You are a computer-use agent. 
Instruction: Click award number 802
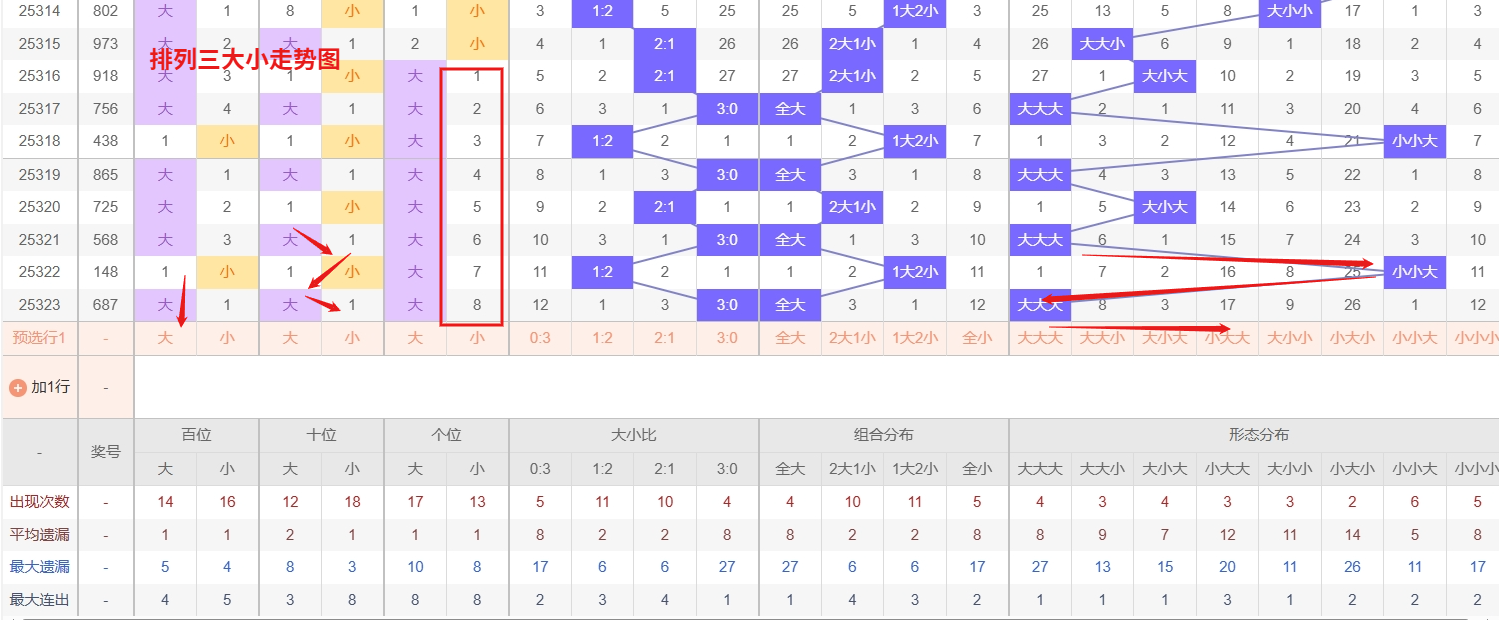(x=105, y=11)
